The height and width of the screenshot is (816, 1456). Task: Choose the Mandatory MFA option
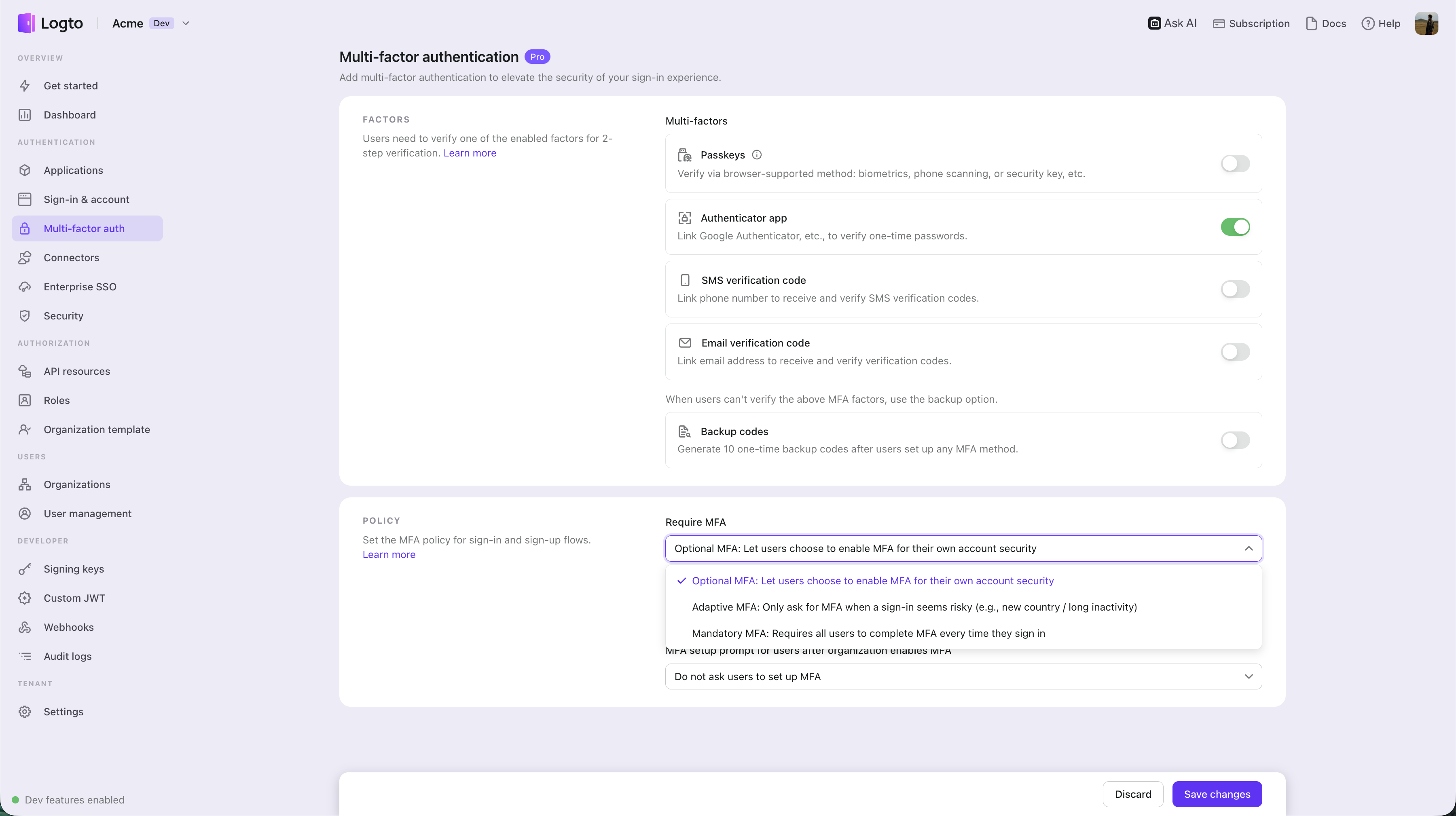(x=868, y=634)
